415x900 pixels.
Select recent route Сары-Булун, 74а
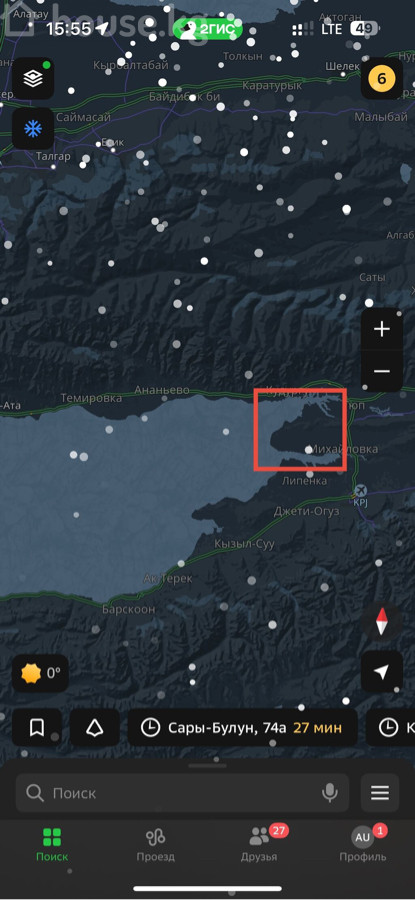tap(242, 728)
